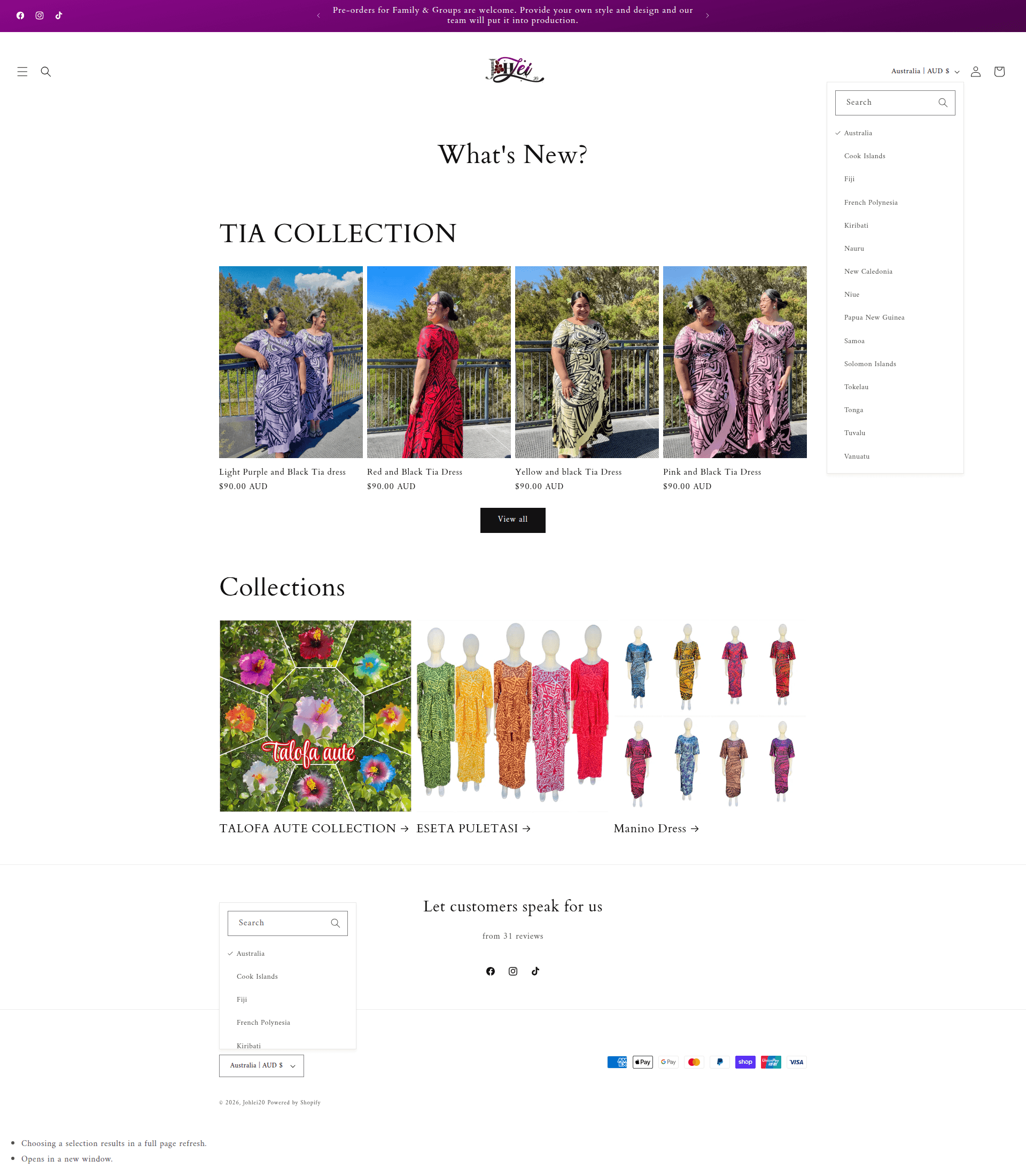Click the country search field in header dropdown
Image resolution: width=1026 pixels, height=1176 pixels.
(x=895, y=103)
